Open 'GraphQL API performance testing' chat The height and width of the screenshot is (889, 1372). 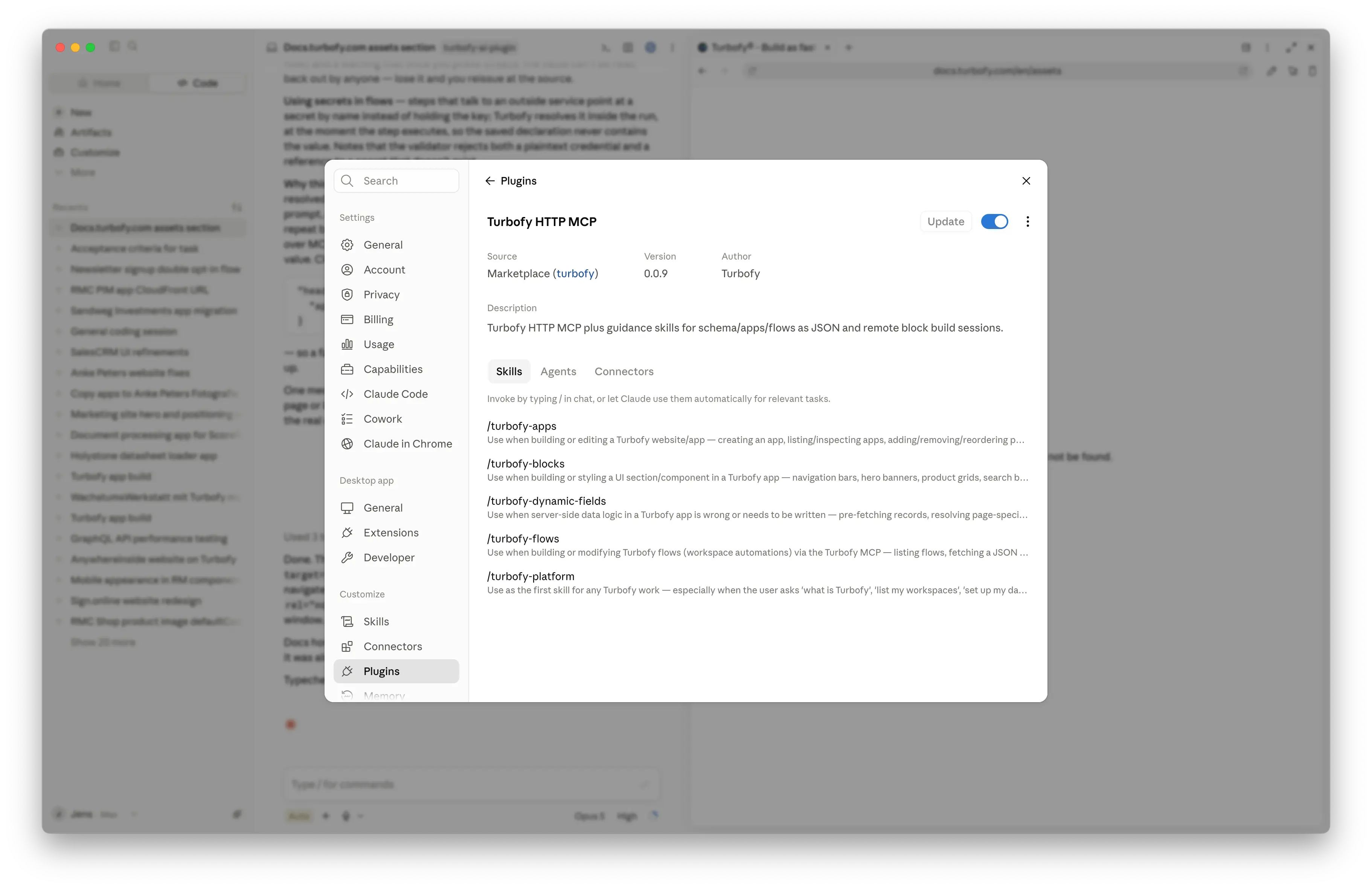149,538
